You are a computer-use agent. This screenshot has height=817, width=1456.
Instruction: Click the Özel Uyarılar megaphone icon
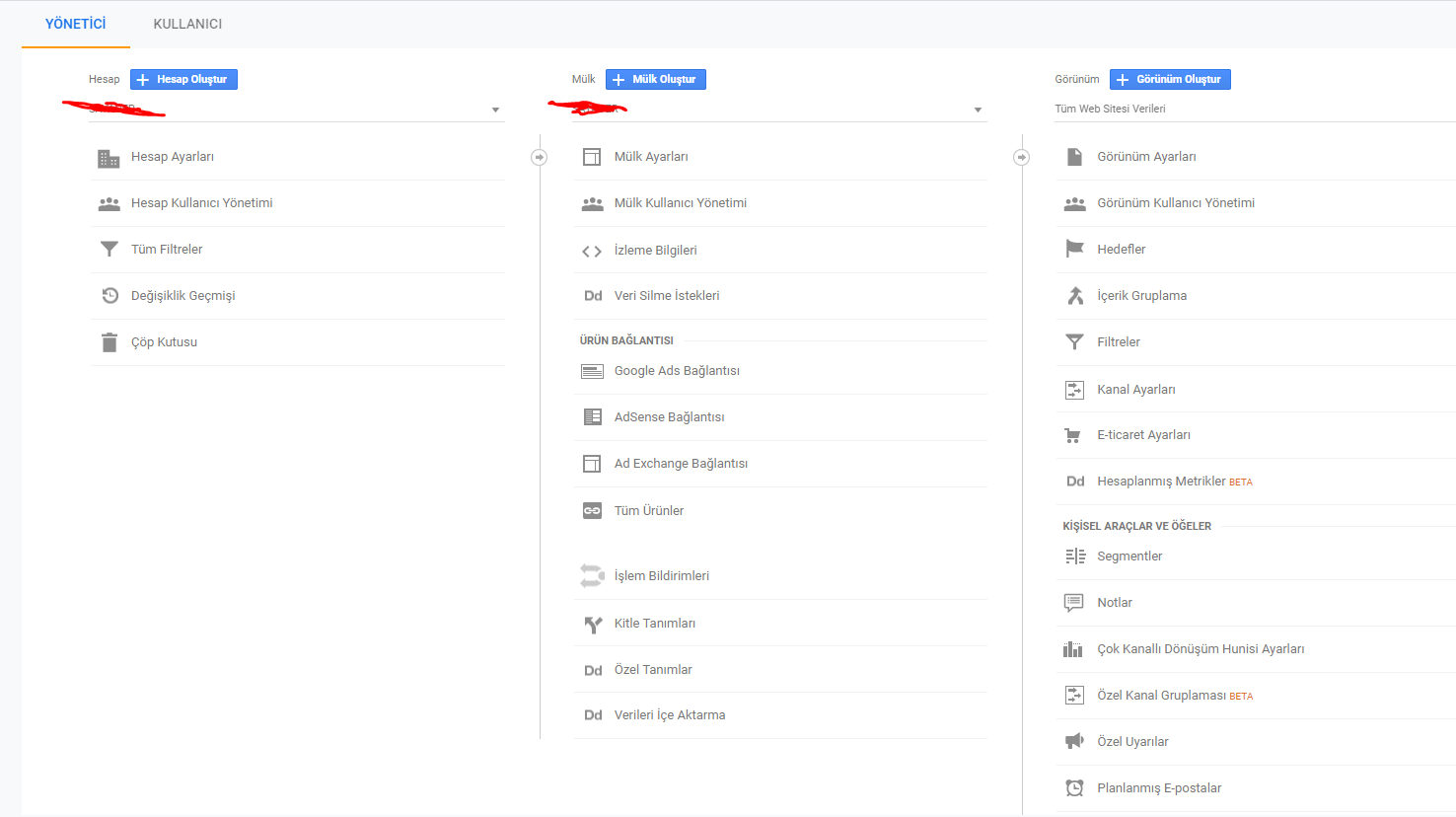(x=1074, y=741)
